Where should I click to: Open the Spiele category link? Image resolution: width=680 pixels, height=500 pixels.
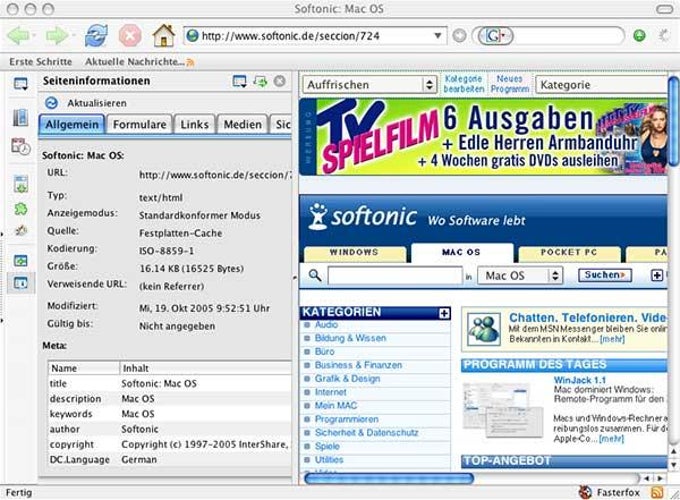[327, 446]
